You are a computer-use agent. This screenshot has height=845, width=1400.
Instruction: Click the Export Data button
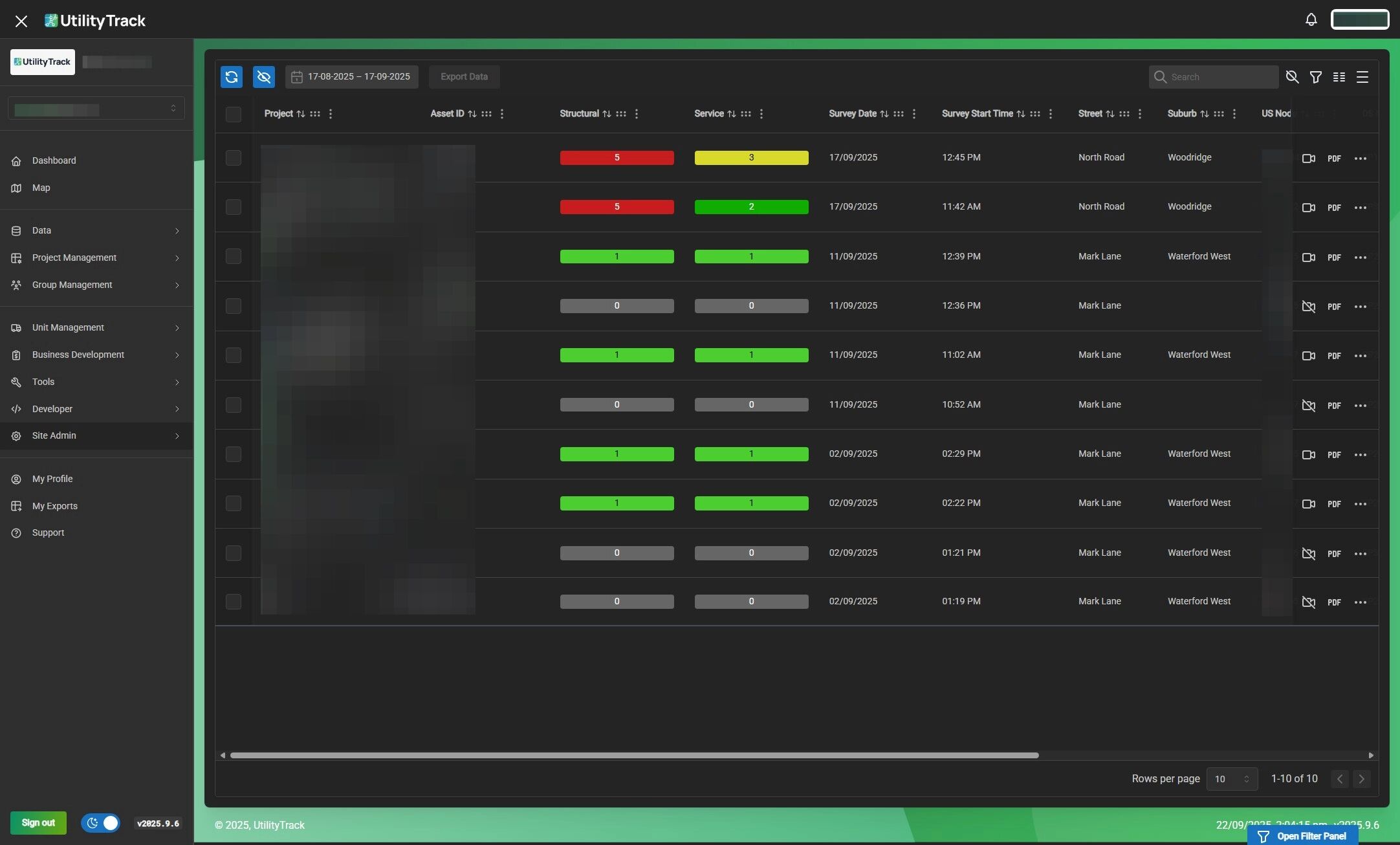(464, 77)
